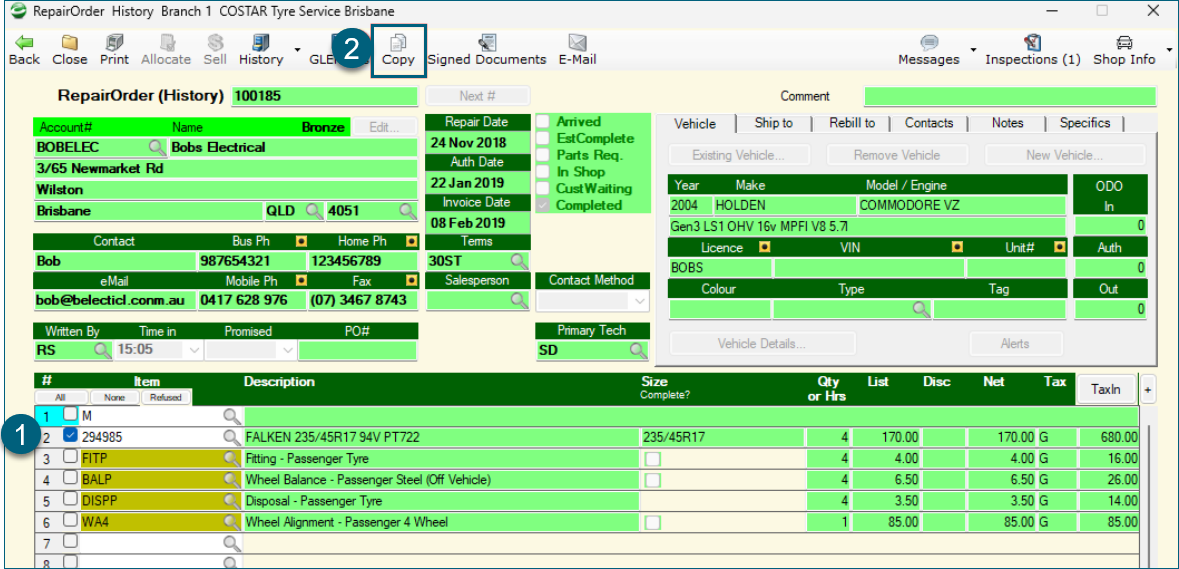Click the TaxIn button
Screen dimensions: 1179x569
pyautogui.click(x=1106, y=389)
